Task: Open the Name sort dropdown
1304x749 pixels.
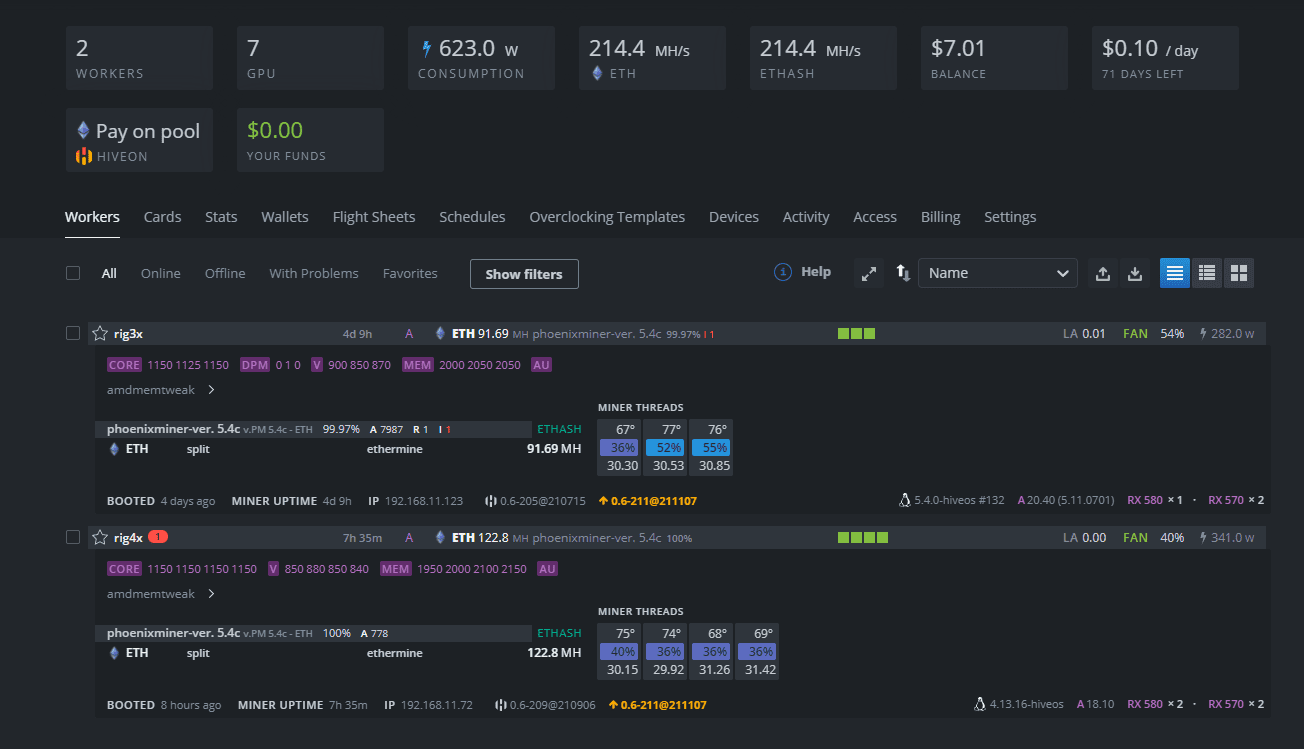Action: click(997, 273)
